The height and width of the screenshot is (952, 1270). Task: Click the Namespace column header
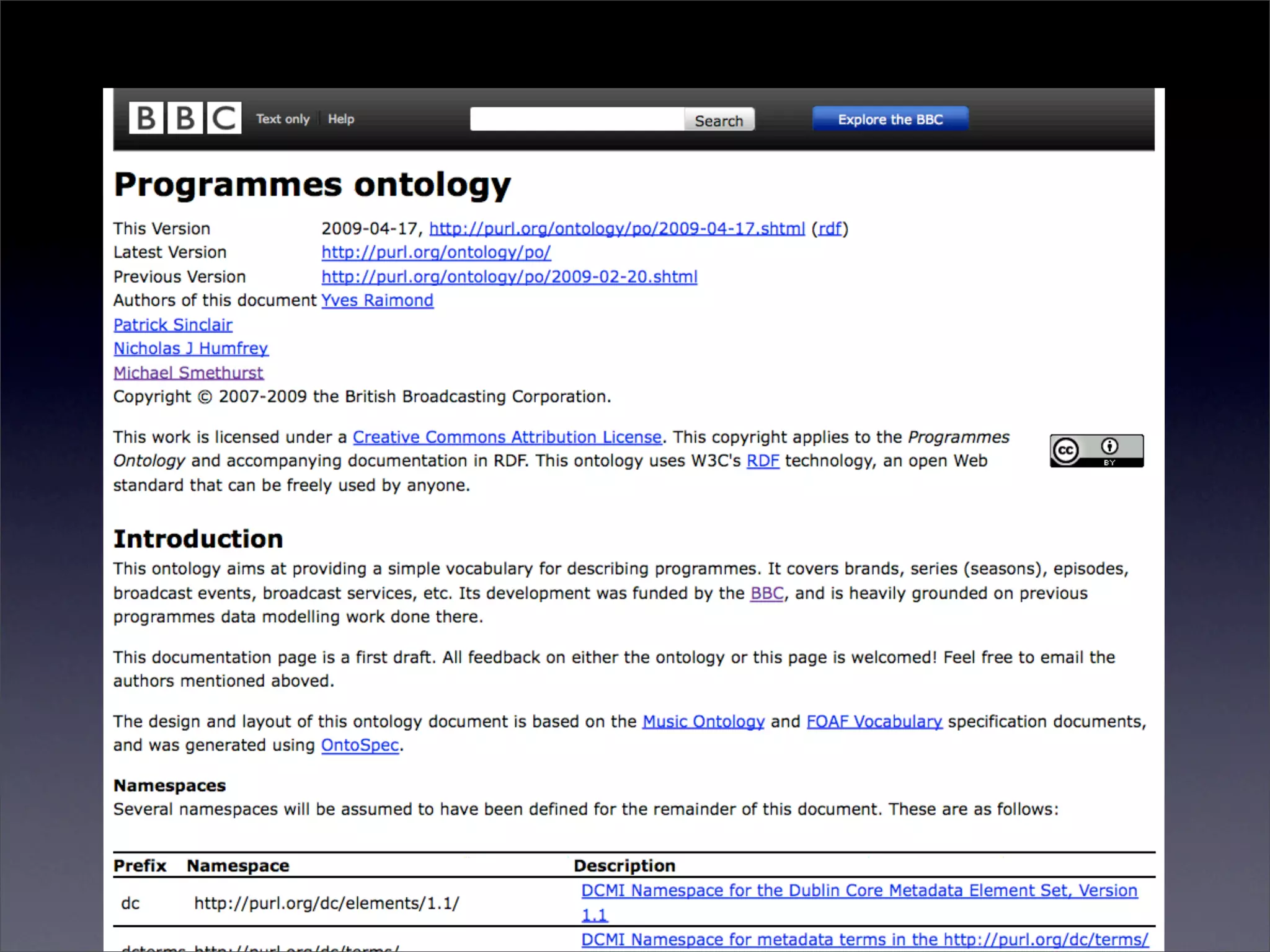238,865
